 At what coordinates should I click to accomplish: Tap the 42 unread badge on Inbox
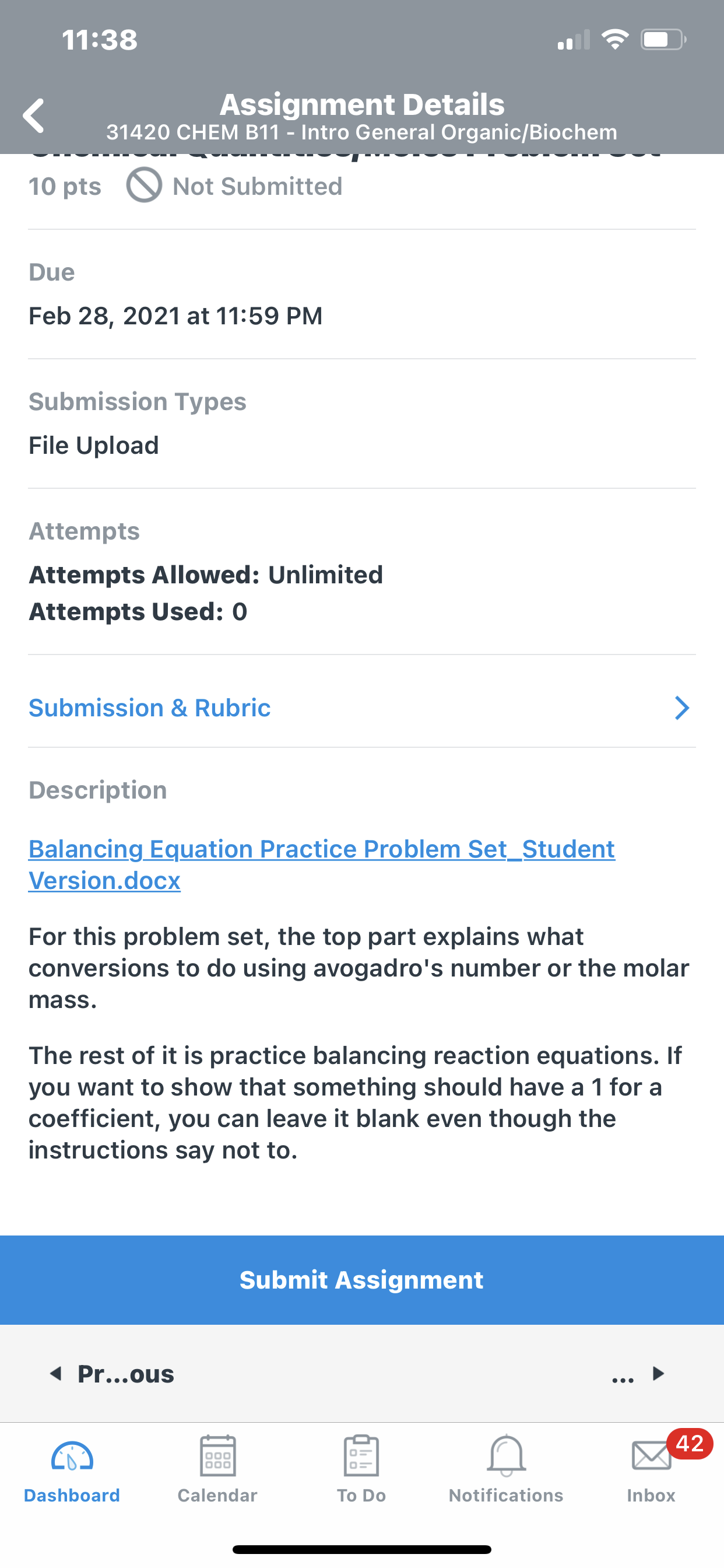(x=690, y=1443)
